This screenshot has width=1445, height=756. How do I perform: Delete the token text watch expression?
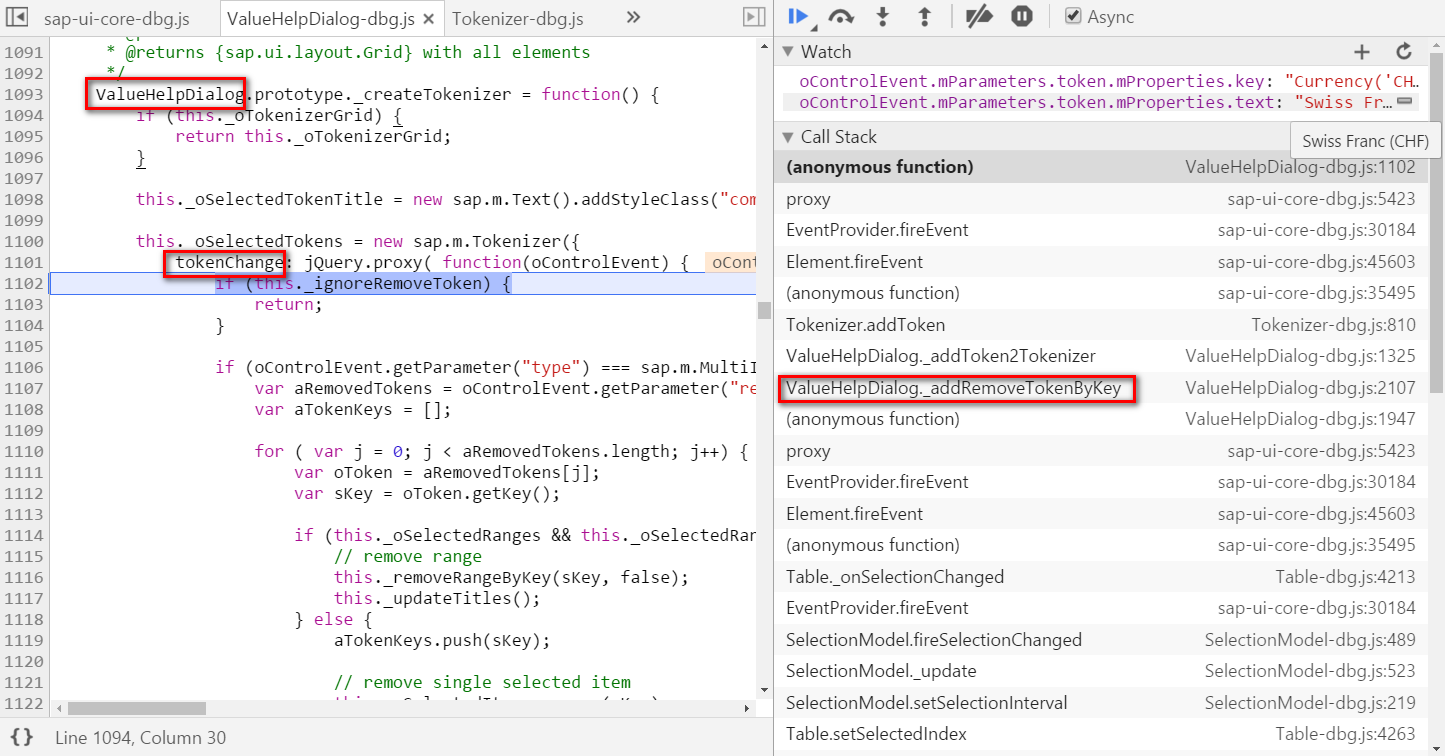click(1404, 102)
